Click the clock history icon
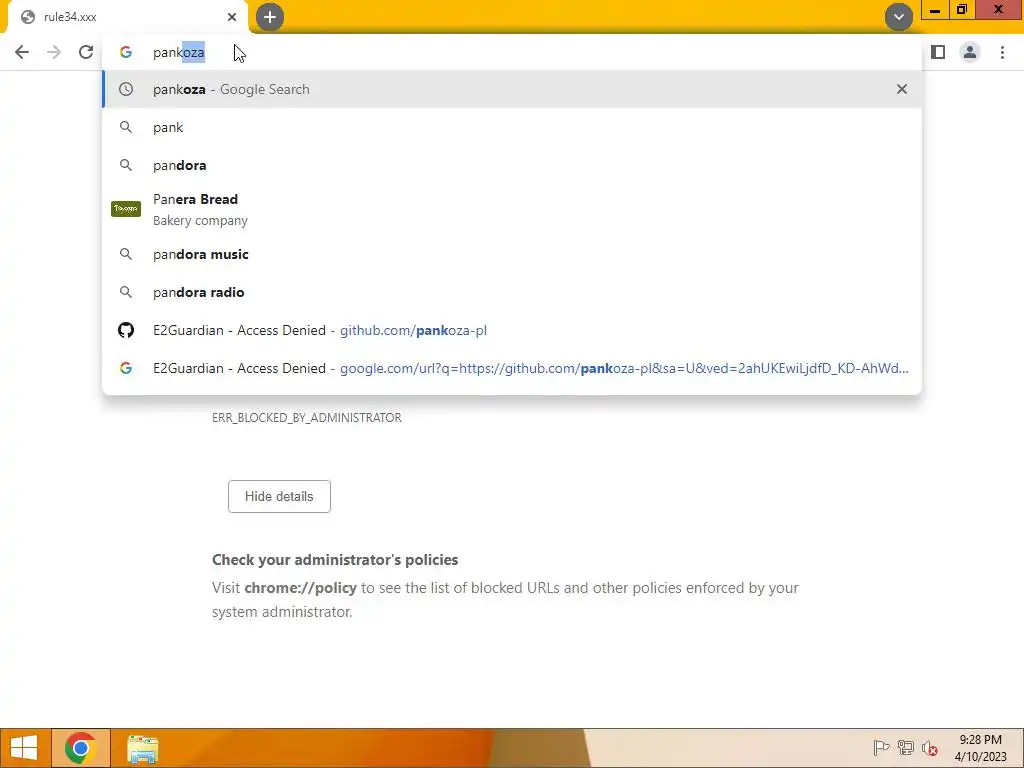Screen dimensions: 1024x768 pyautogui.click(x=126, y=89)
